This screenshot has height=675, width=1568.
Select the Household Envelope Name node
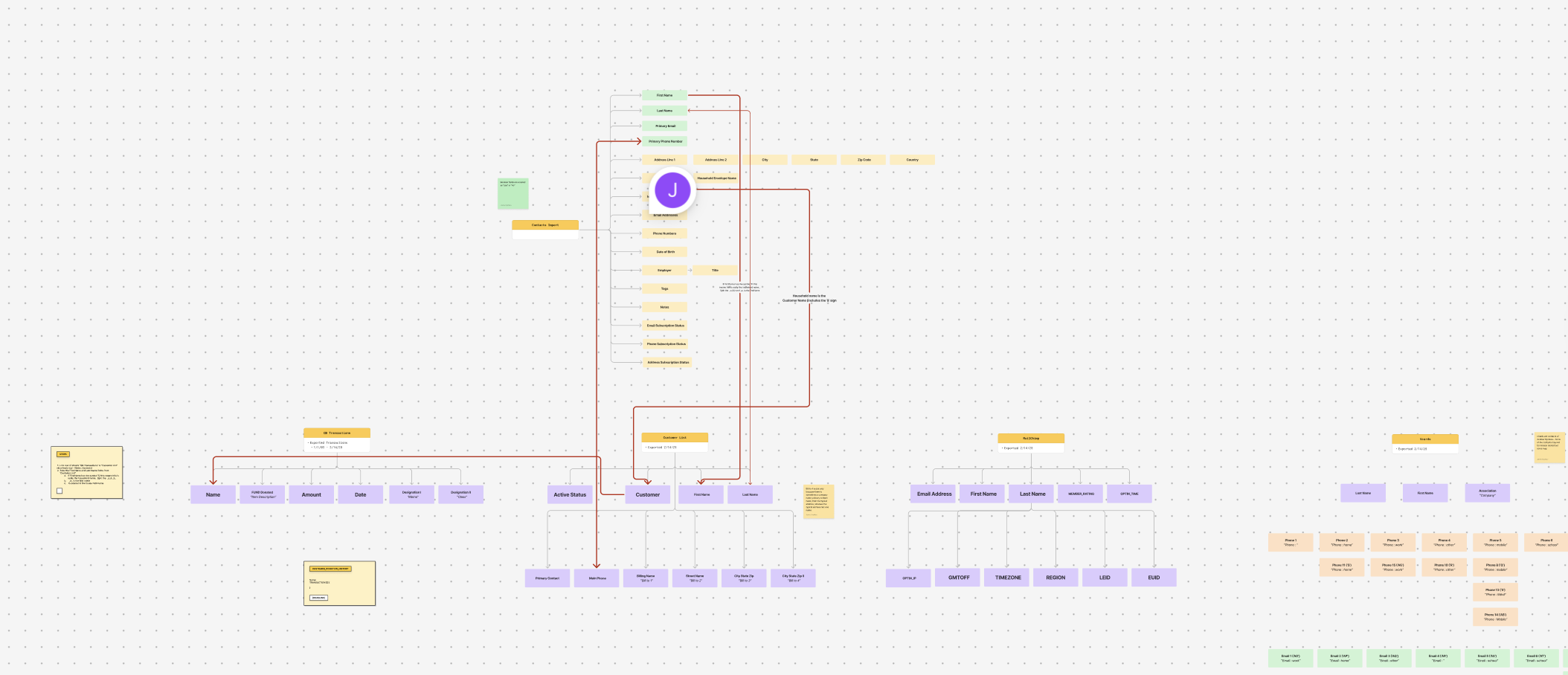716,178
